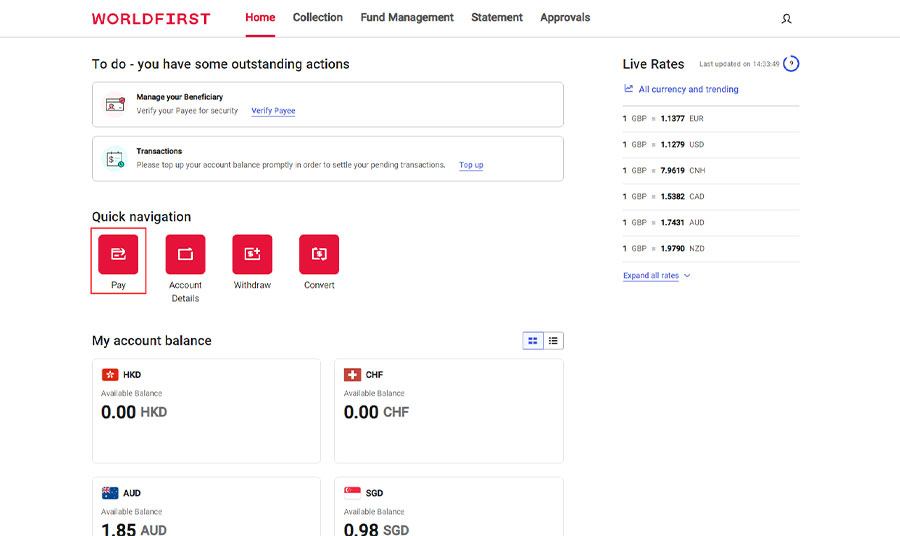Click the user profile icon
This screenshot has height=536, width=900.
(787, 19)
